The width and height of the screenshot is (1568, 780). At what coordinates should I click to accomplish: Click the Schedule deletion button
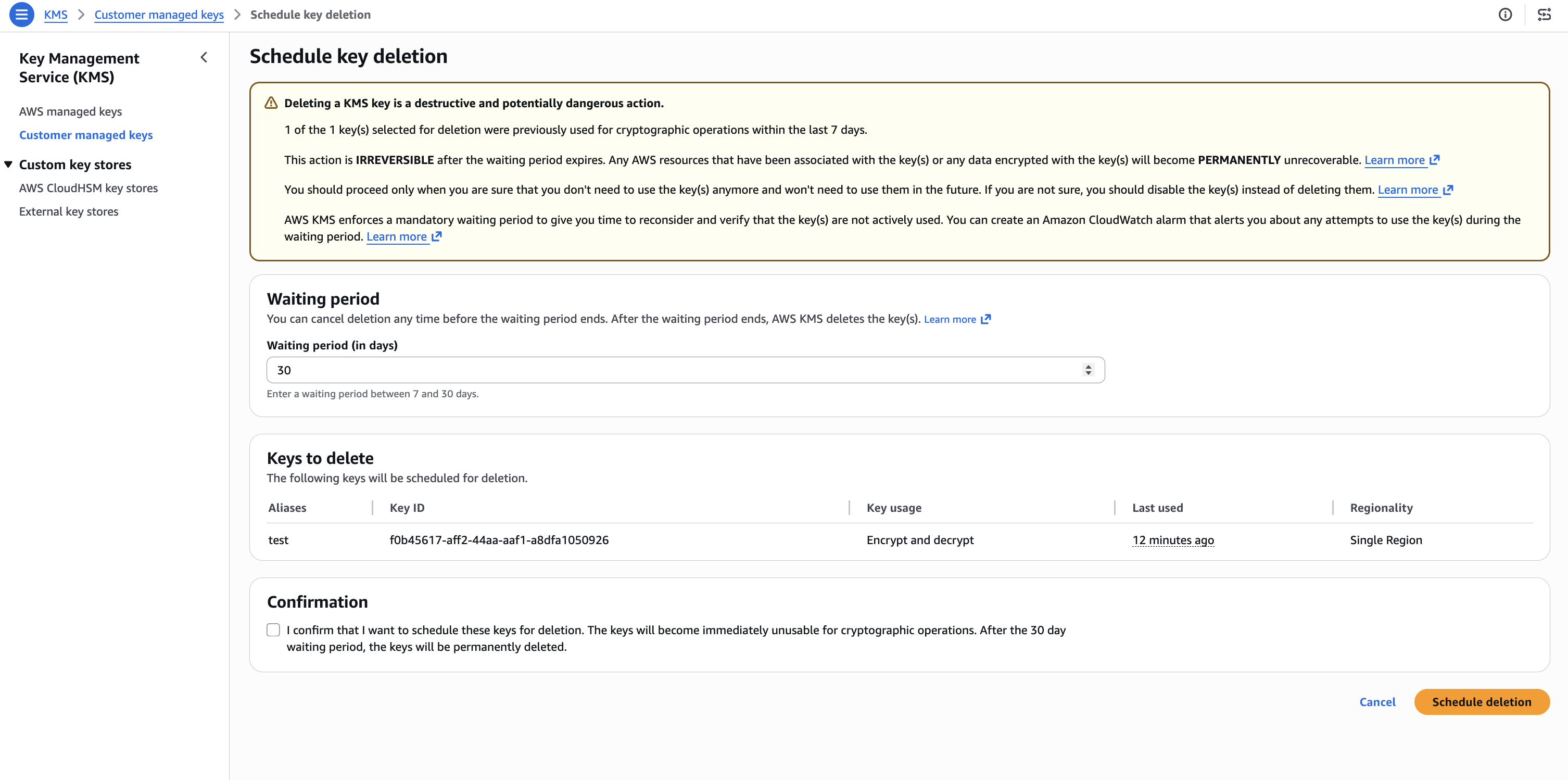[1482, 701]
